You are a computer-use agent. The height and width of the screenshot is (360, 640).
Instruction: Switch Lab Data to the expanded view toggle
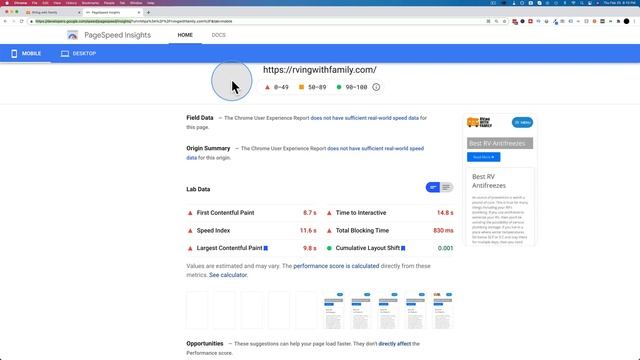(x=446, y=187)
